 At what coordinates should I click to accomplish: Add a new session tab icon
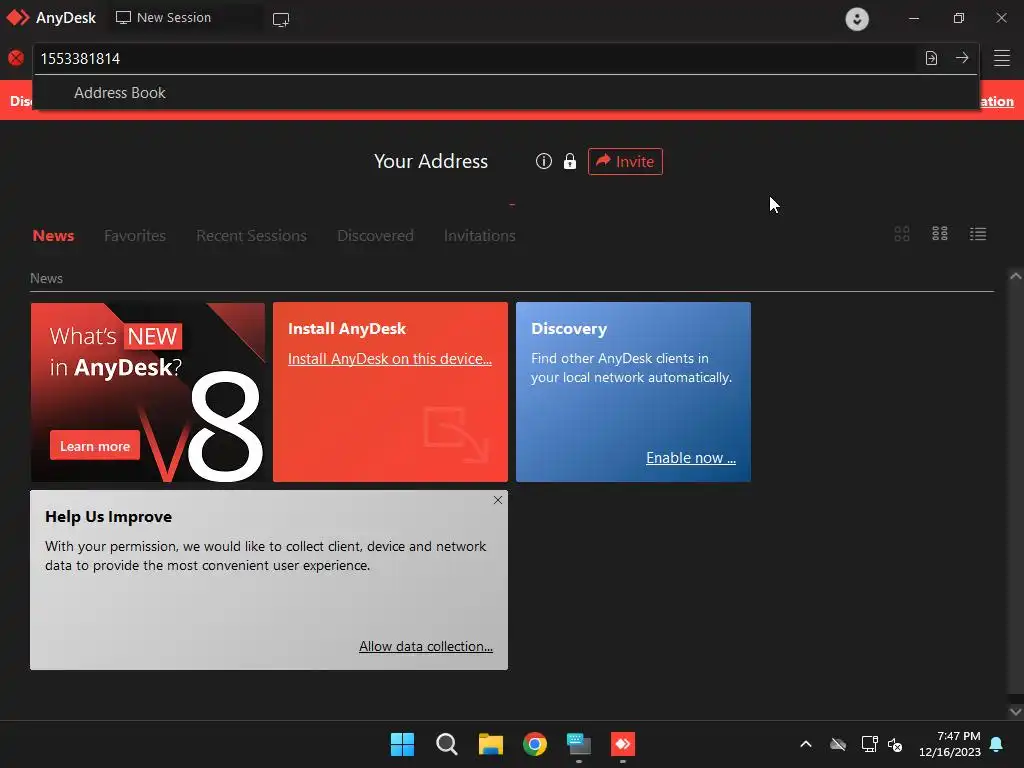tap(281, 20)
